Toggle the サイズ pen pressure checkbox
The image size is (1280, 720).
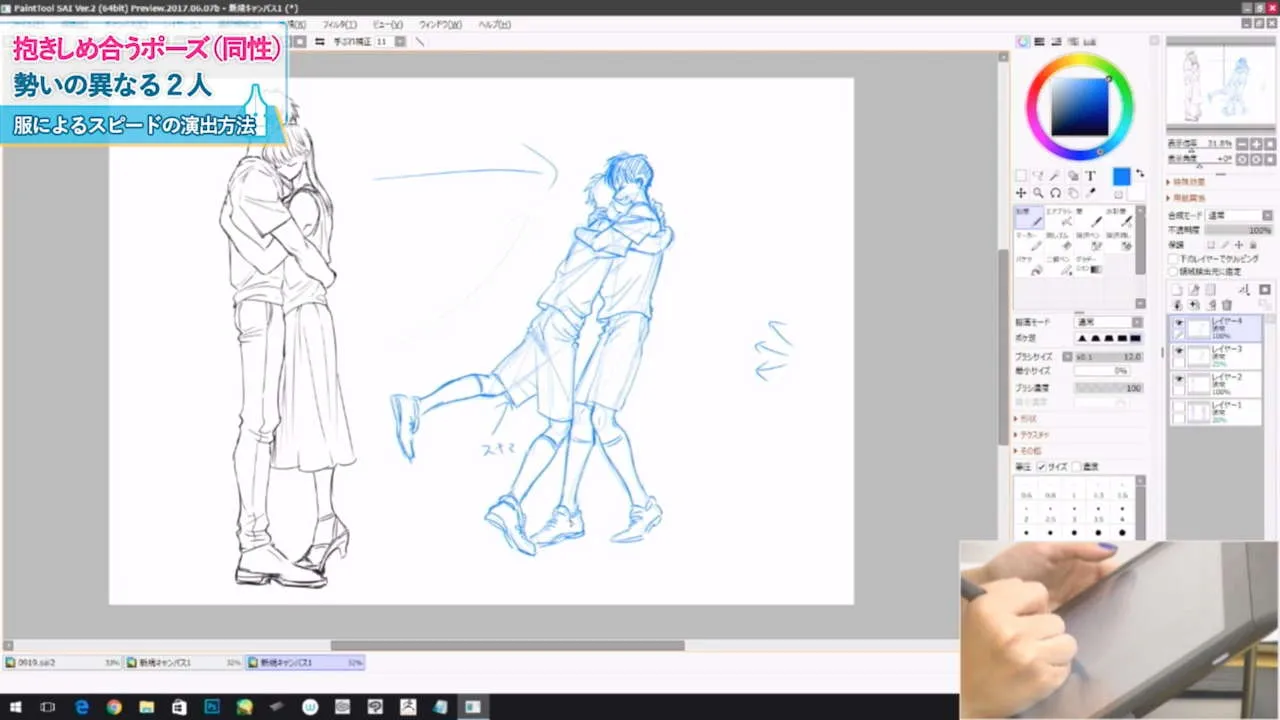click(x=1043, y=465)
